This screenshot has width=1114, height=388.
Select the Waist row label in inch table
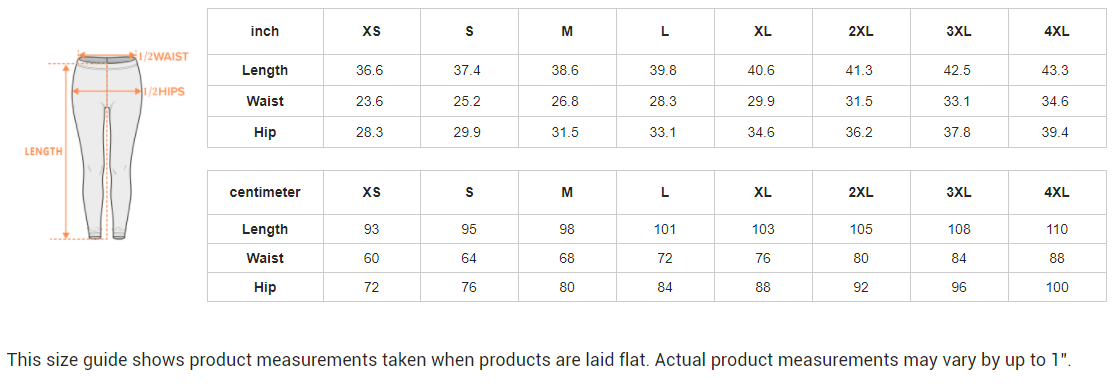265,102
